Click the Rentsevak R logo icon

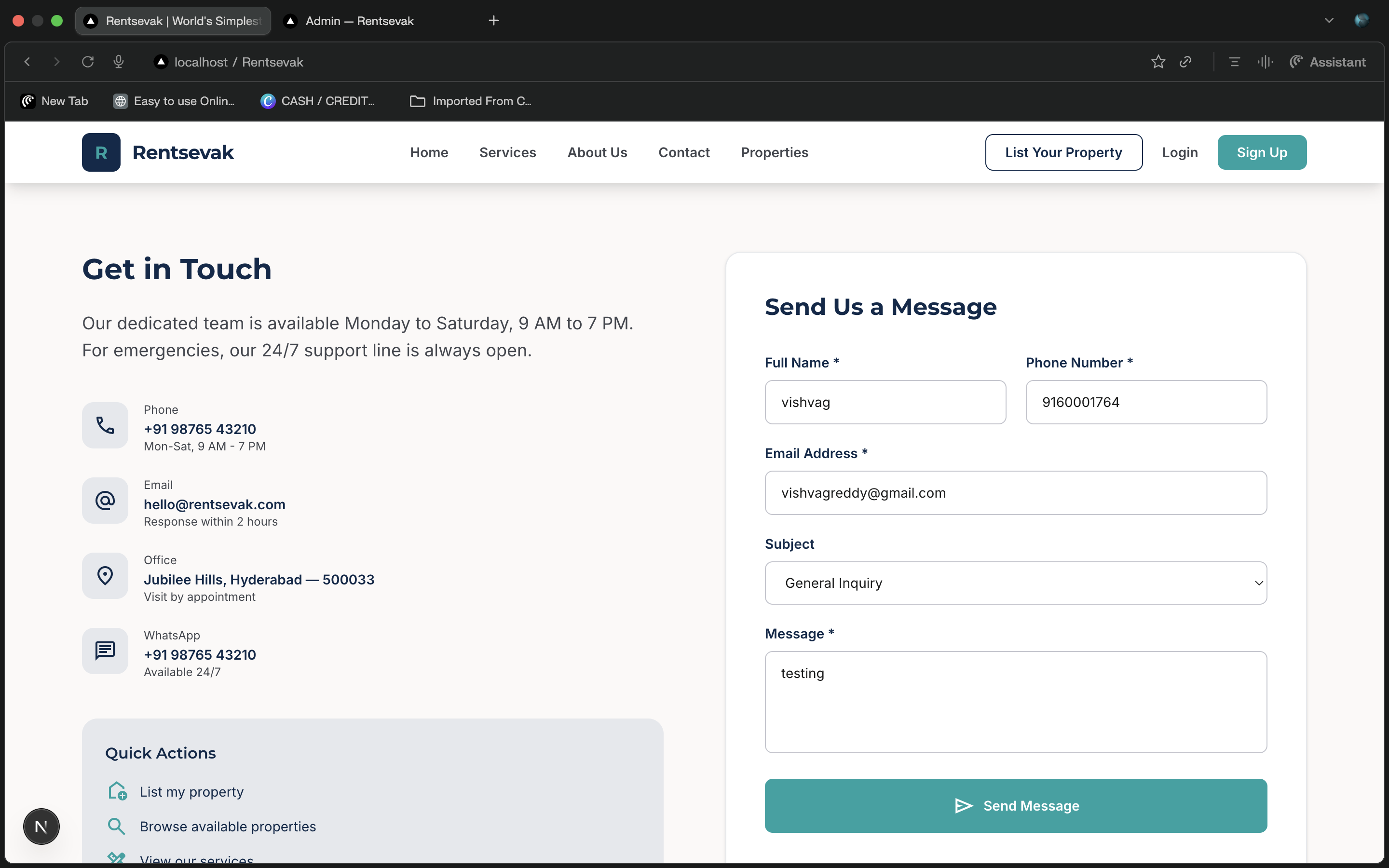coord(101,152)
